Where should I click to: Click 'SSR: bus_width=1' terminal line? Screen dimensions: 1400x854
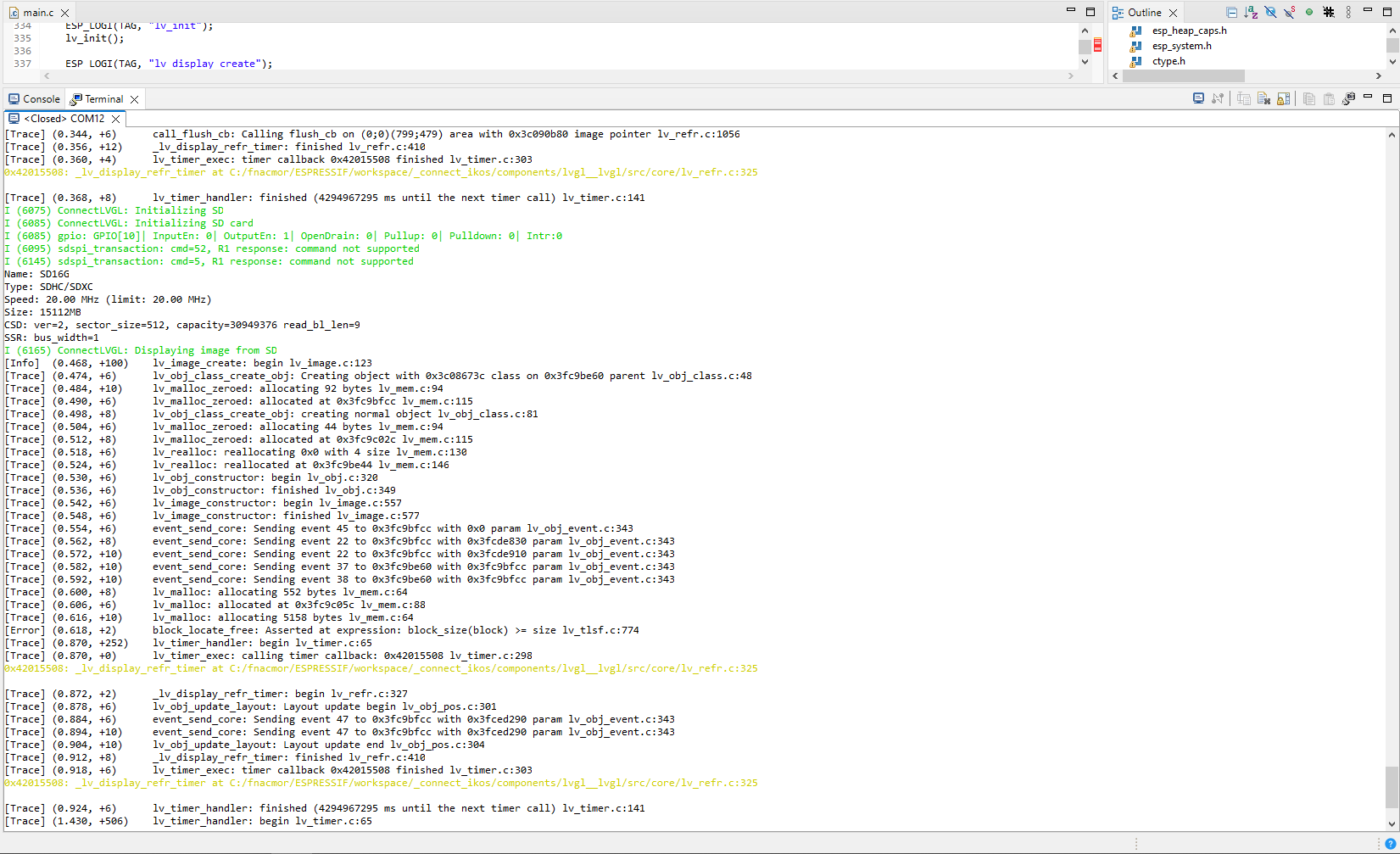coord(52,338)
